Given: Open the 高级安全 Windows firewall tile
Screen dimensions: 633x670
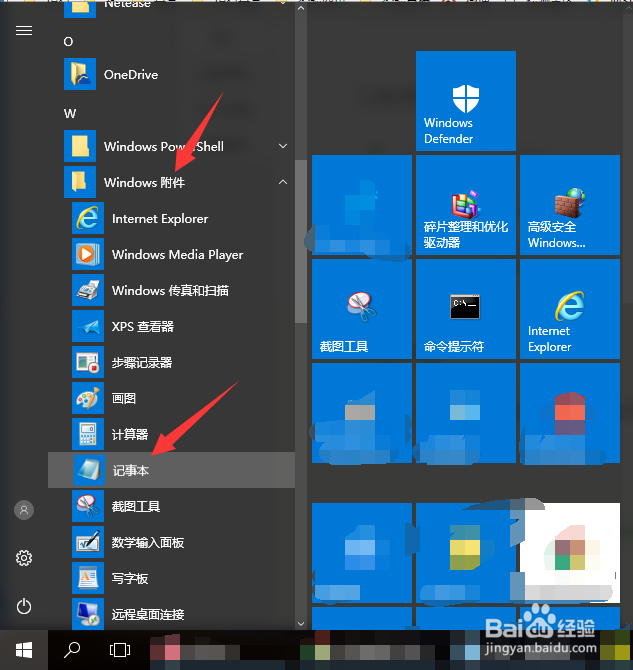Looking at the screenshot, I should pos(570,205).
